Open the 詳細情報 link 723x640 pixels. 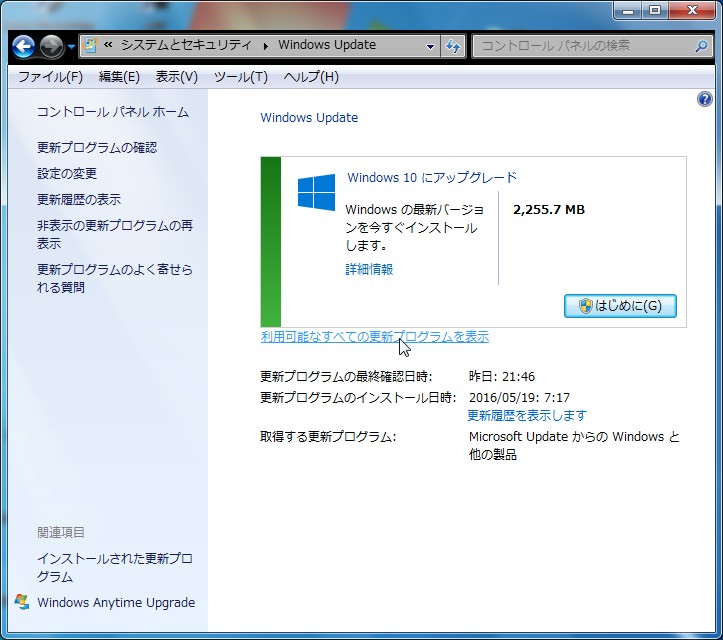click(369, 269)
